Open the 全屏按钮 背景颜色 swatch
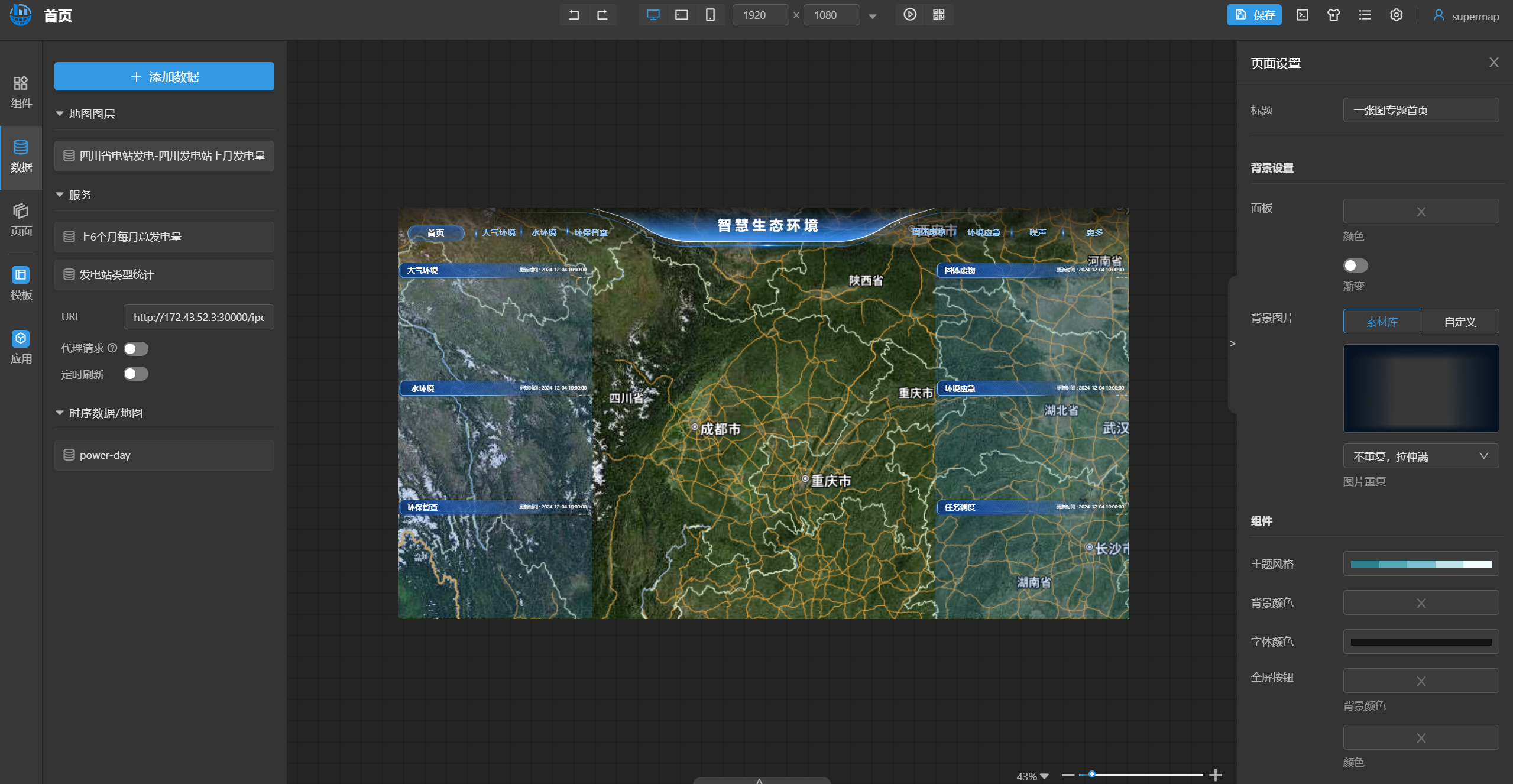Image resolution: width=1513 pixels, height=784 pixels. pyautogui.click(x=1420, y=681)
